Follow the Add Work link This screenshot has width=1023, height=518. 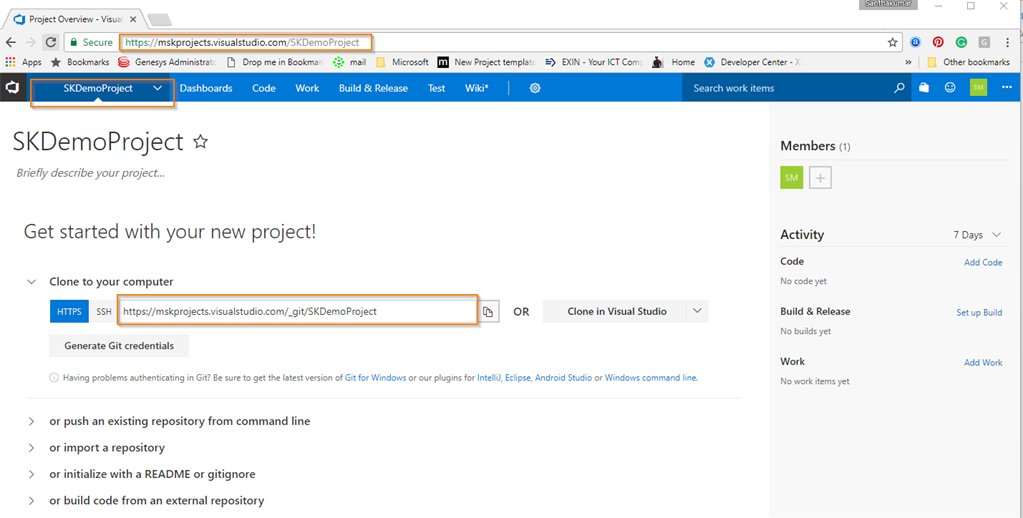[x=983, y=363]
